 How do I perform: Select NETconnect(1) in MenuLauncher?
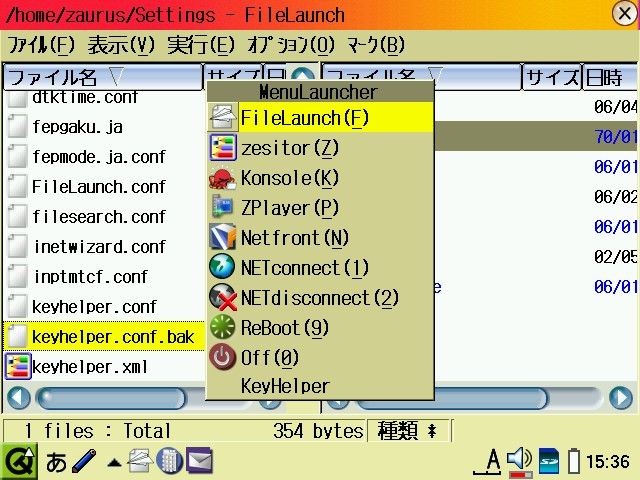320,268
